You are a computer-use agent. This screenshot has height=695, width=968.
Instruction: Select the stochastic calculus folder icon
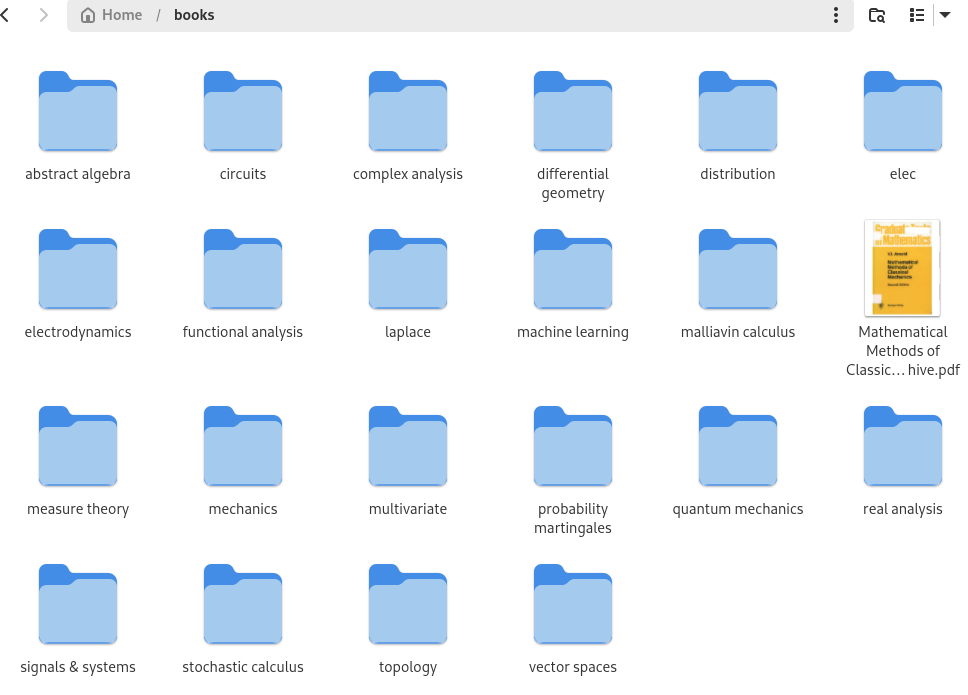click(243, 604)
